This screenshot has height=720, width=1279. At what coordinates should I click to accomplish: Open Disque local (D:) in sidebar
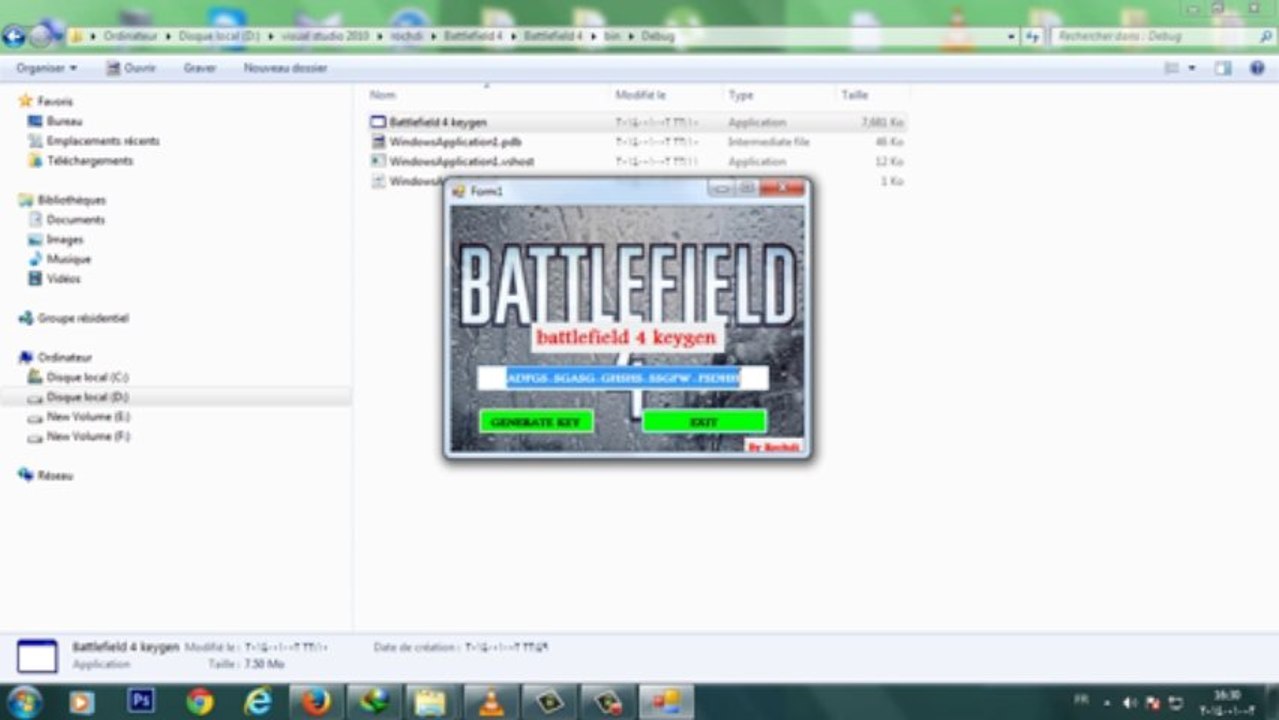point(88,397)
